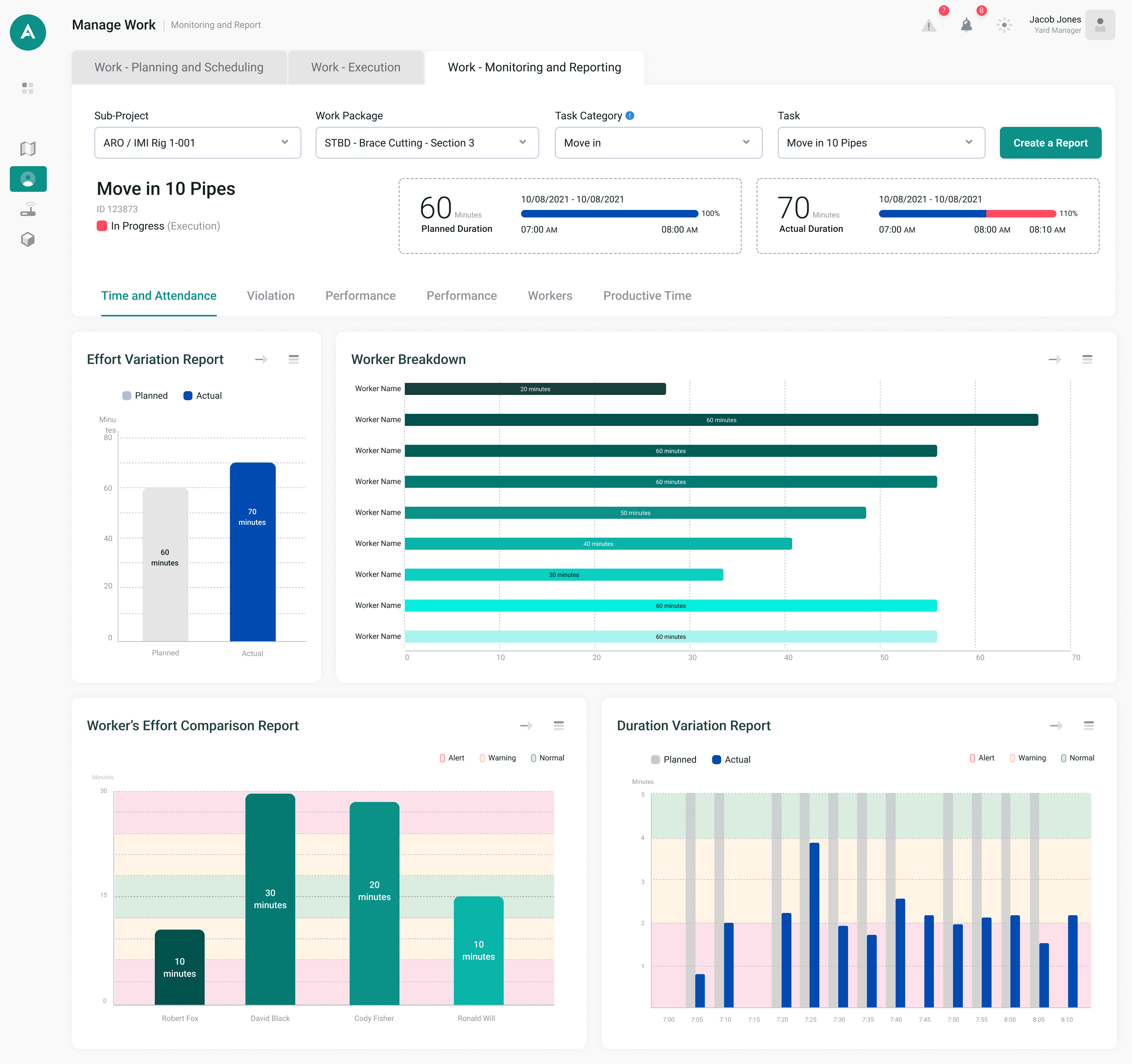1132x1064 pixels.
Task: Click the green app logo icon
Action: coord(28,32)
